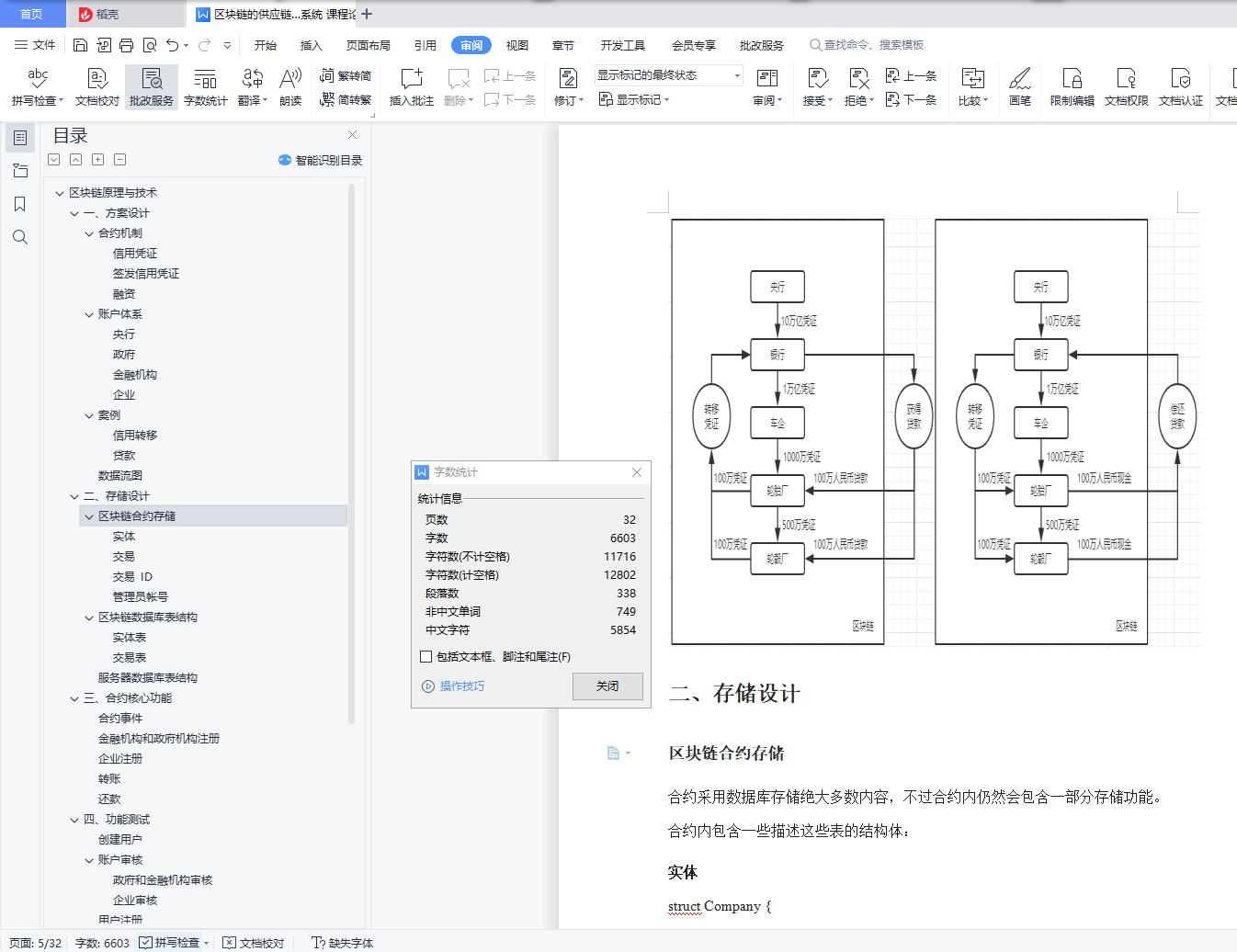Jump to 金融机构和政府机构注册 heading
1237x952 pixels.
[159, 739]
